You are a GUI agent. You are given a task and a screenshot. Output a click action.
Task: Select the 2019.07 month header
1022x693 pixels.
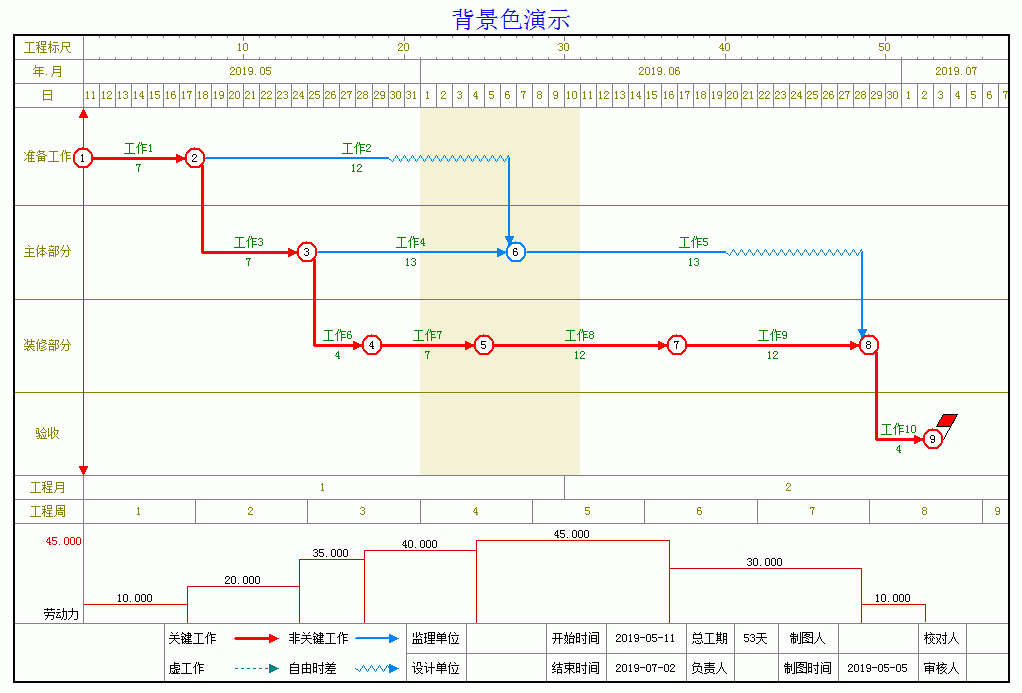pyautogui.click(x=956, y=71)
